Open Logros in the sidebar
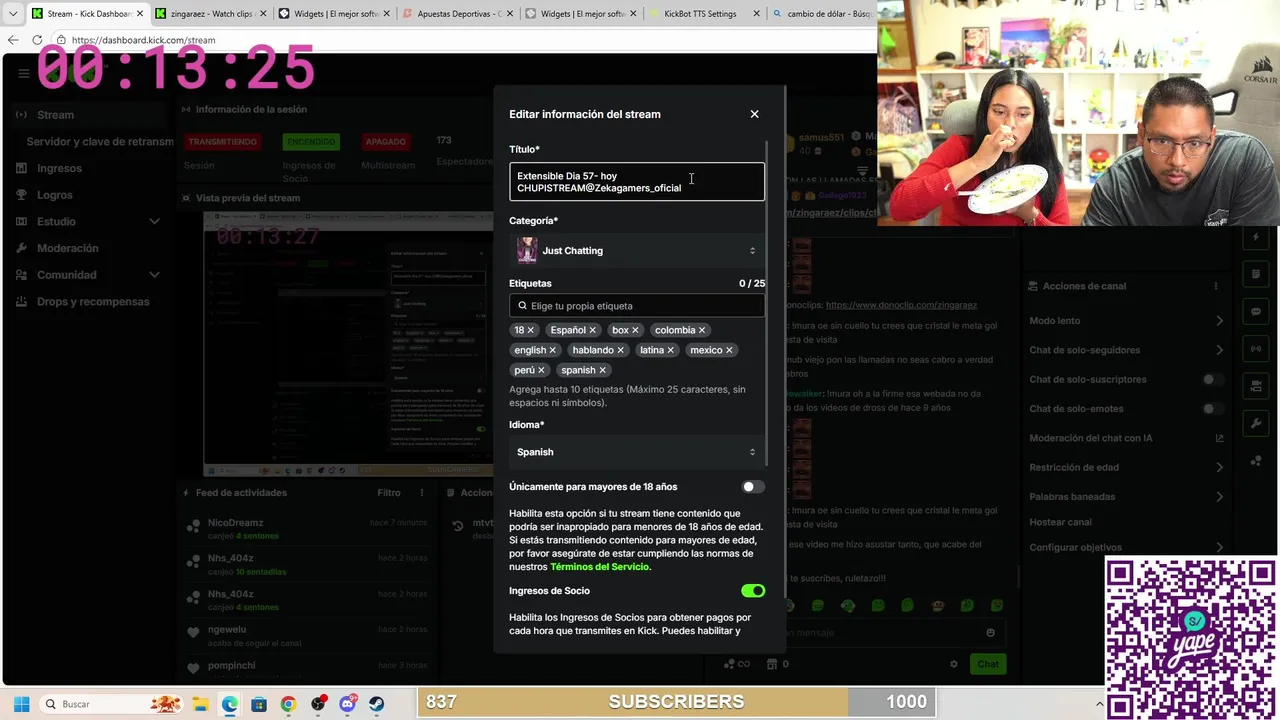Image resolution: width=1280 pixels, height=720 pixels. point(55,195)
